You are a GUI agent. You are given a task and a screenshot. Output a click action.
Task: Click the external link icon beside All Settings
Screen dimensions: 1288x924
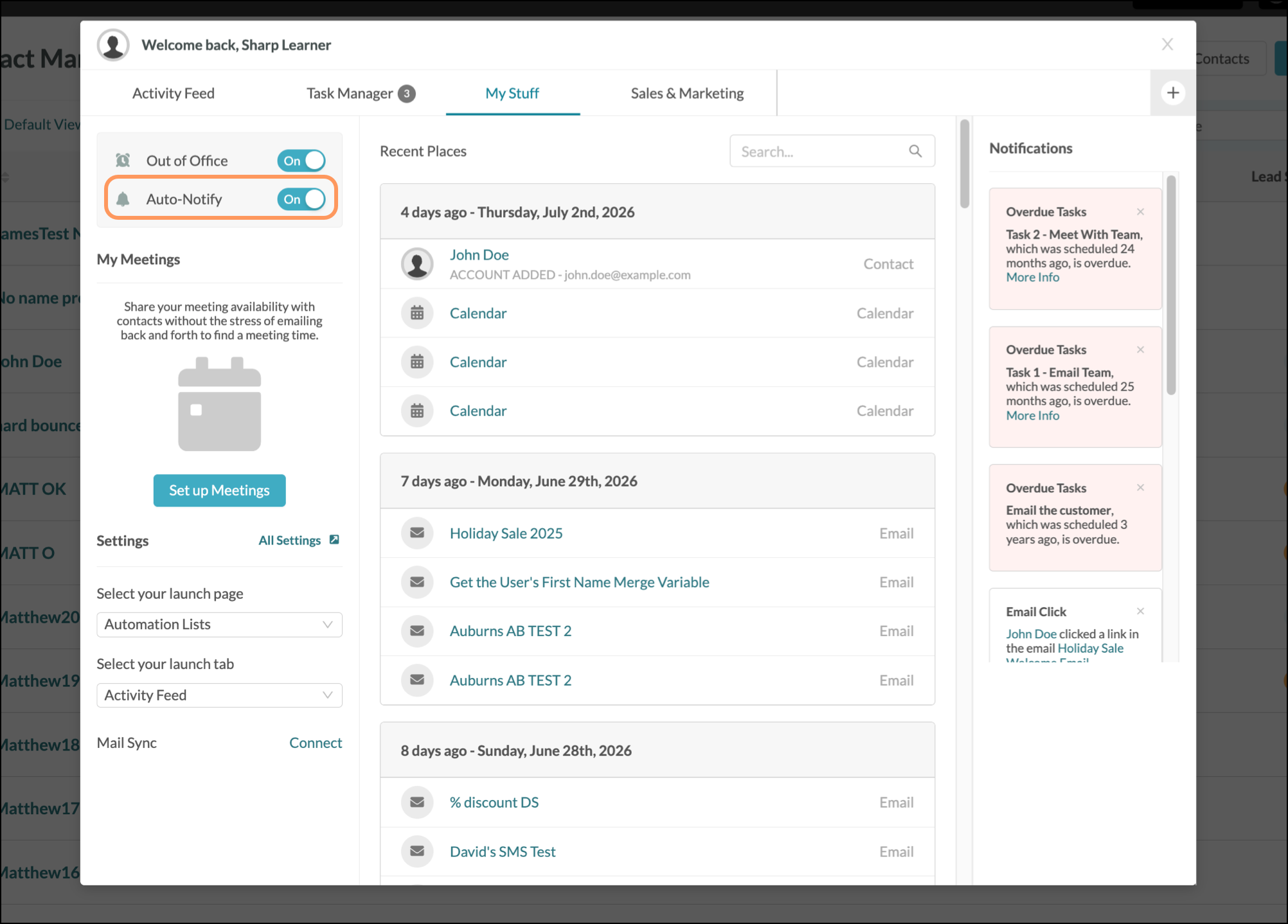(334, 540)
